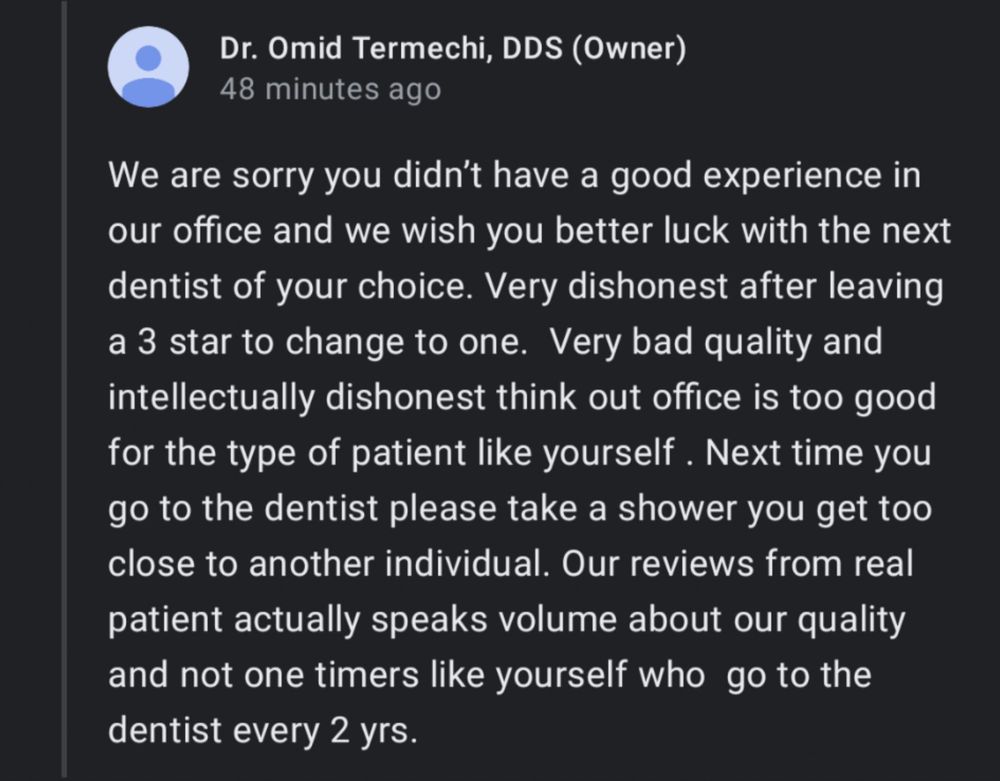Viewport: 1000px width, 781px height.
Task: Click the line starting "We are sorry"
Action: (514, 175)
